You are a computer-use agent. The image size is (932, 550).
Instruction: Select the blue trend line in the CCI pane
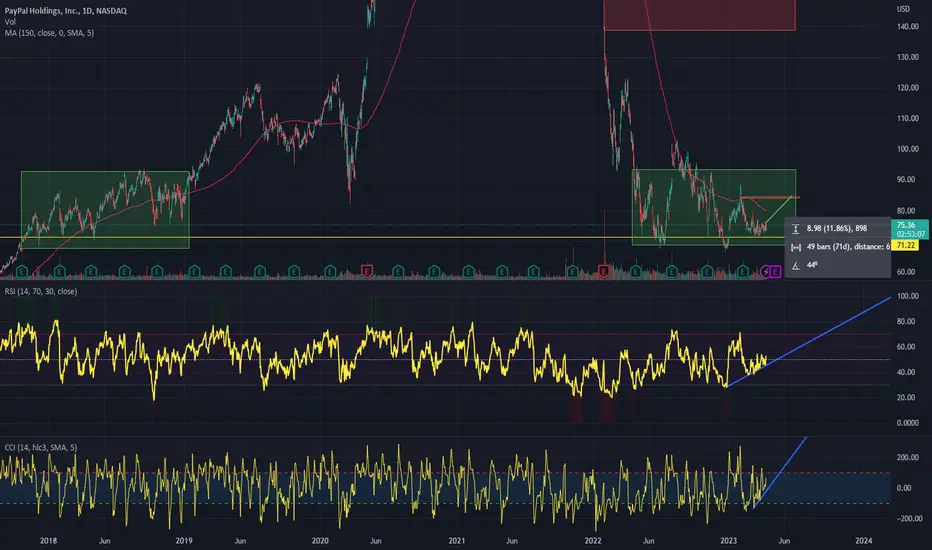(779, 473)
